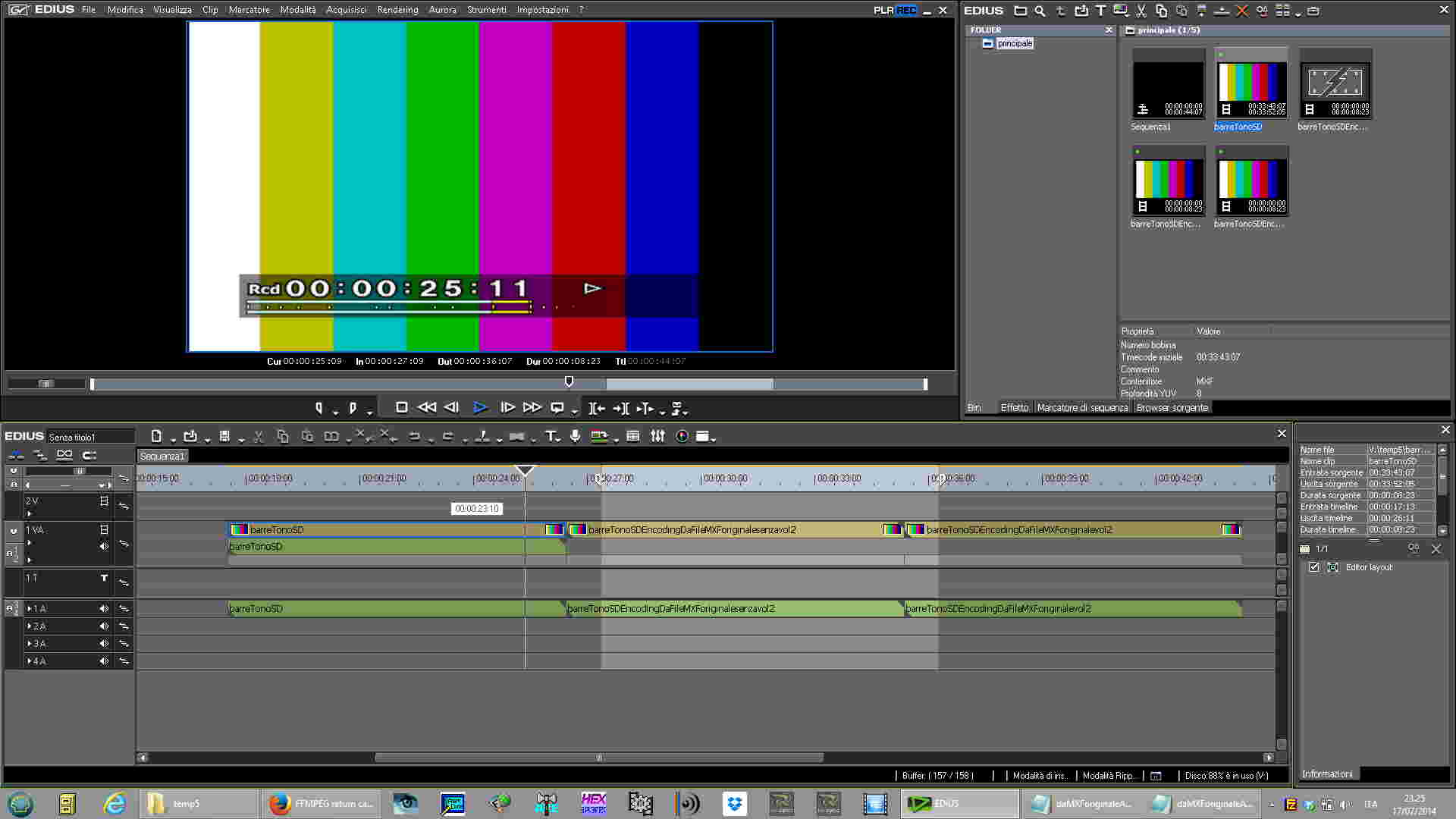The width and height of the screenshot is (1456, 819).
Task: Click the Play button in the player
Action: (x=479, y=408)
